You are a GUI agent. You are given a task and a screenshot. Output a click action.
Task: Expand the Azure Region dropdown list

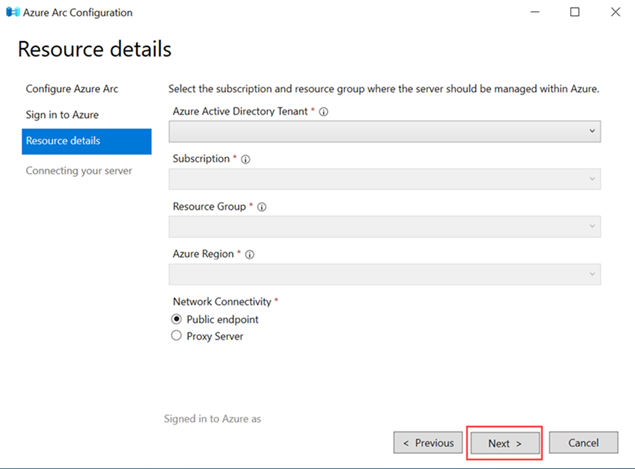384,274
